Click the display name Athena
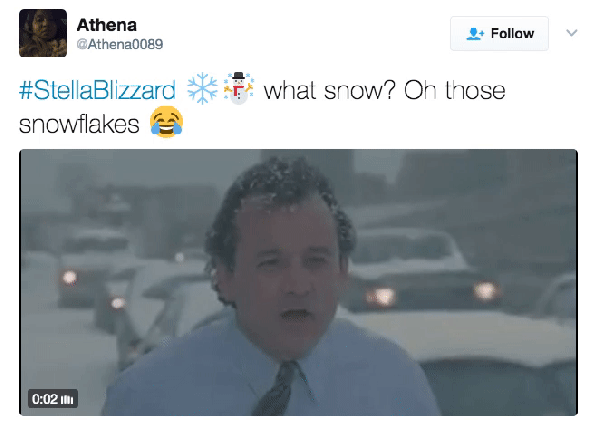 tap(106, 25)
